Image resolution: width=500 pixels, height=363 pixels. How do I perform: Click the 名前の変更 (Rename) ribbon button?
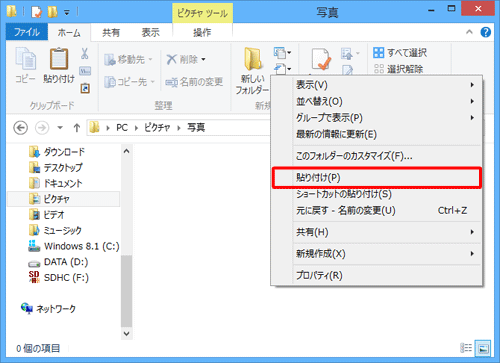[x=194, y=82]
